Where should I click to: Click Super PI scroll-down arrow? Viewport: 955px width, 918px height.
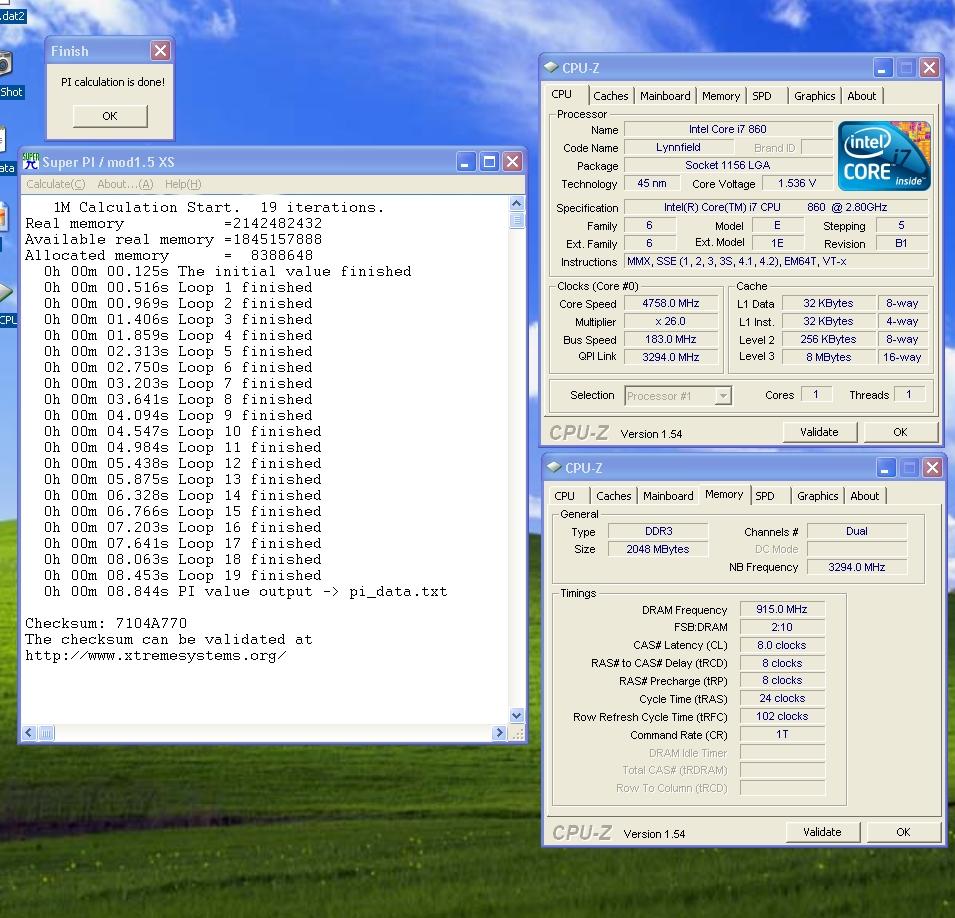[516, 716]
